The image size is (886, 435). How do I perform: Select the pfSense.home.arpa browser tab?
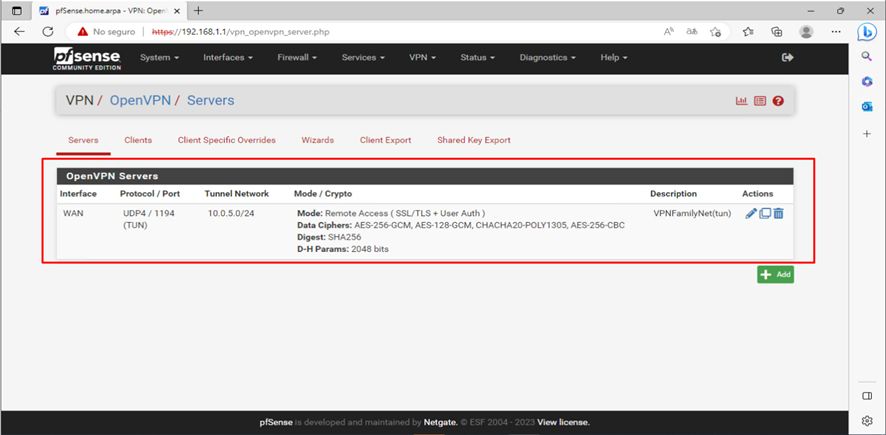click(x=110, y=11)
